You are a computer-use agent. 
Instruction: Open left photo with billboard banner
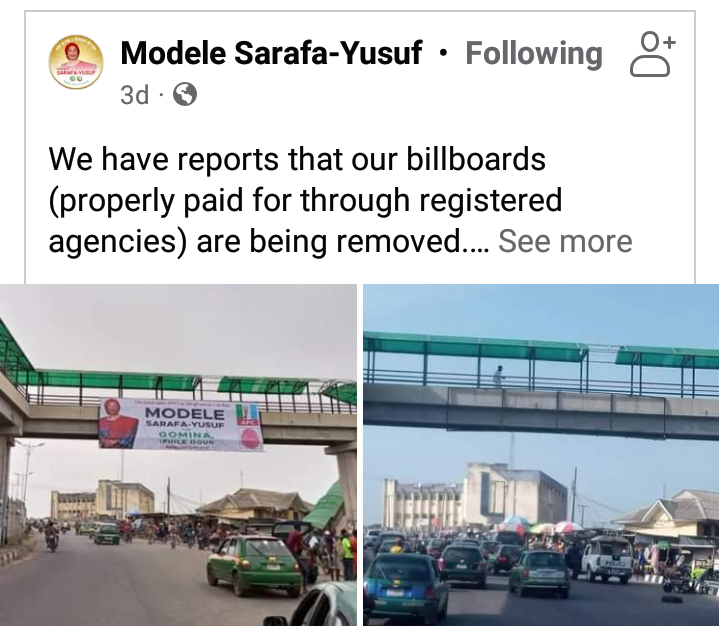click(178, 455)
